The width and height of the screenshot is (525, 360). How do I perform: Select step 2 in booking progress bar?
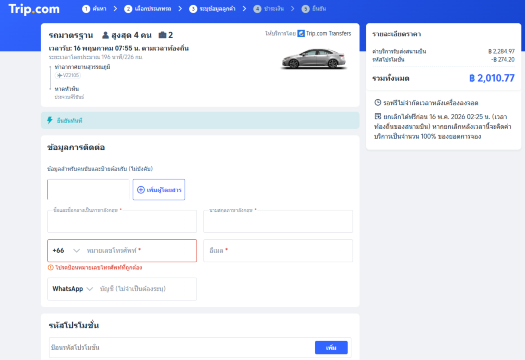148,9
